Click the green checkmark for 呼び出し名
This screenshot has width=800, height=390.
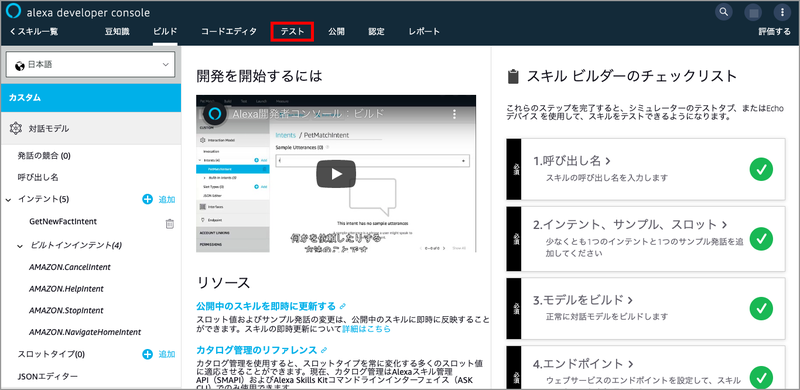tap(761, 169)
